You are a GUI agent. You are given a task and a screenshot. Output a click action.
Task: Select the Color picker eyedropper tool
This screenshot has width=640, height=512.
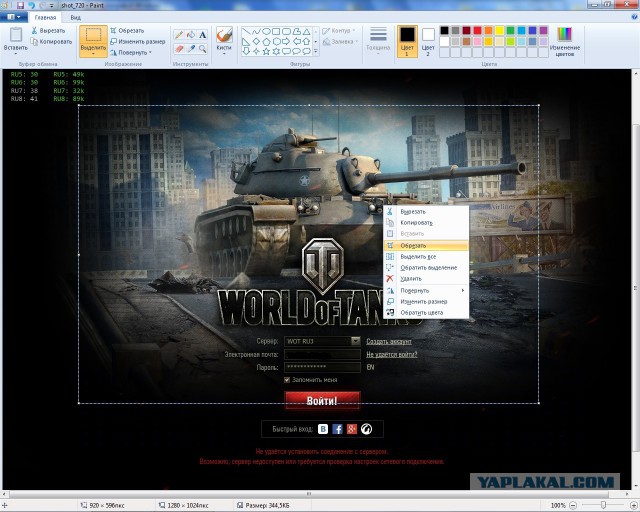tap(191, 49)
